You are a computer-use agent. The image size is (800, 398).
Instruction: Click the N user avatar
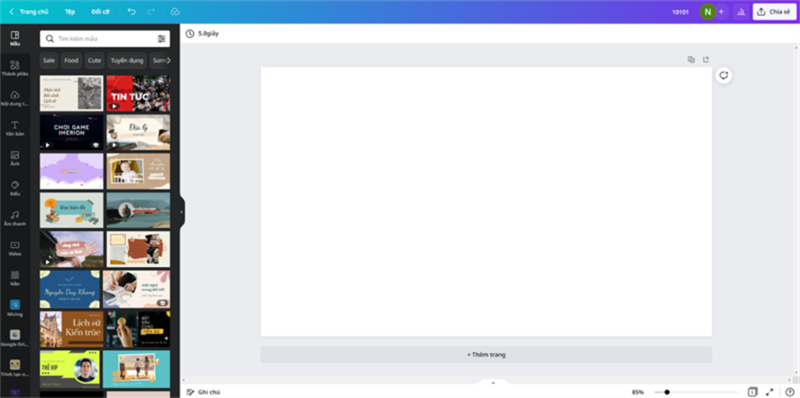pos(708,12)
